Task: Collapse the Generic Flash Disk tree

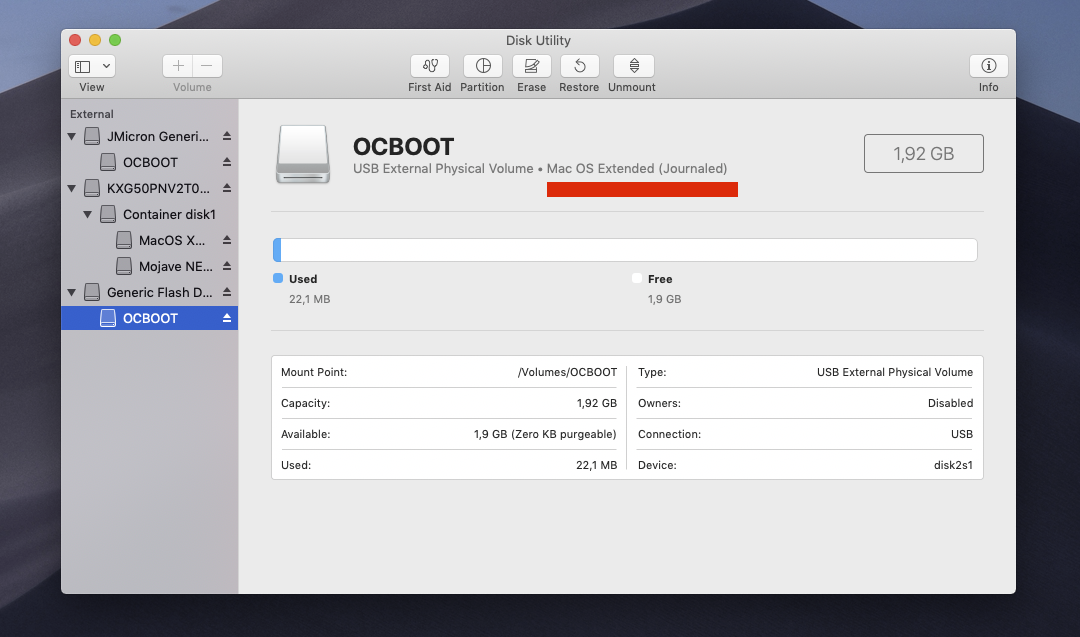Action: (x=72, y=292)
